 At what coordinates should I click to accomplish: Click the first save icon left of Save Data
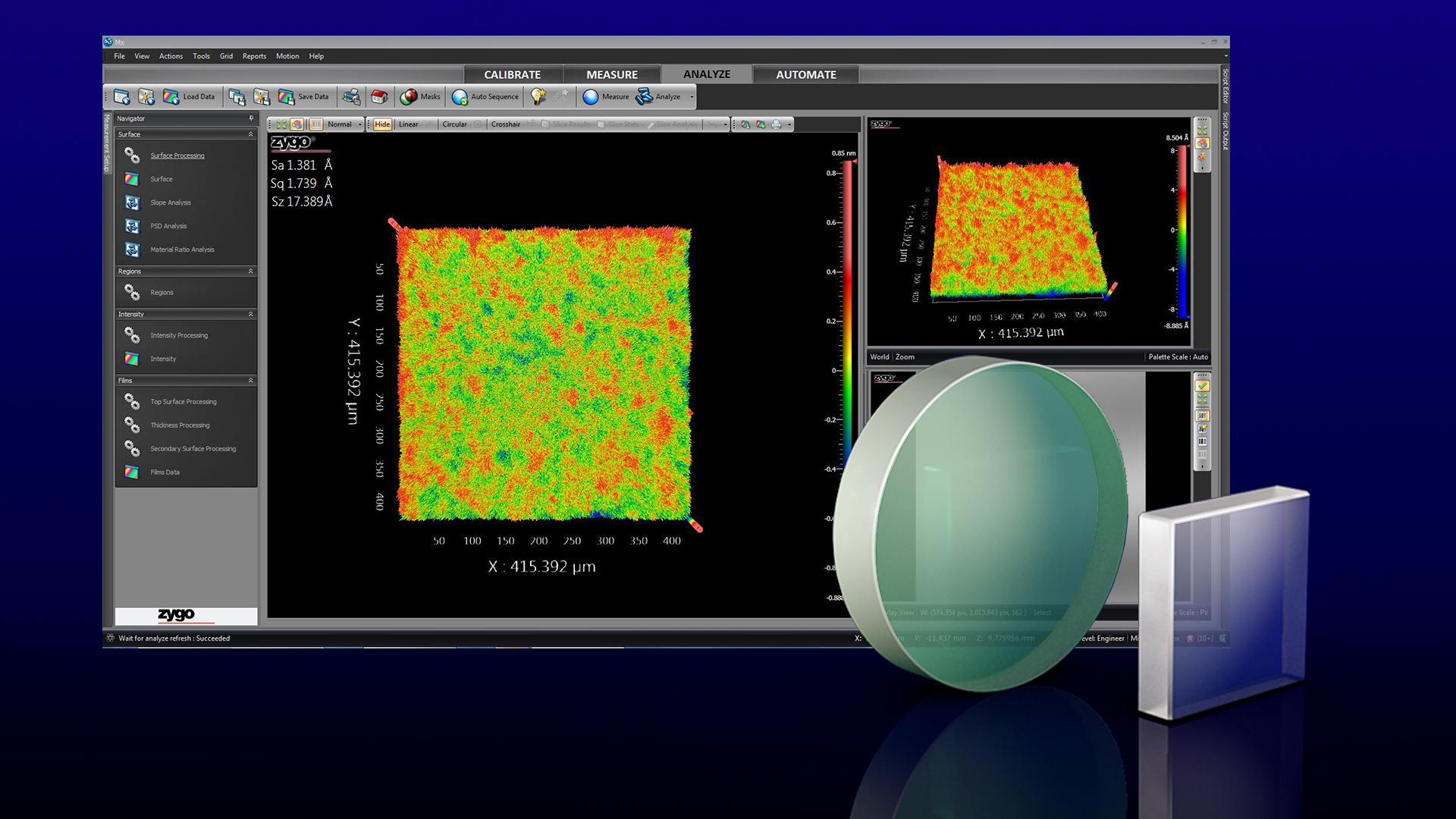point(237,96)
